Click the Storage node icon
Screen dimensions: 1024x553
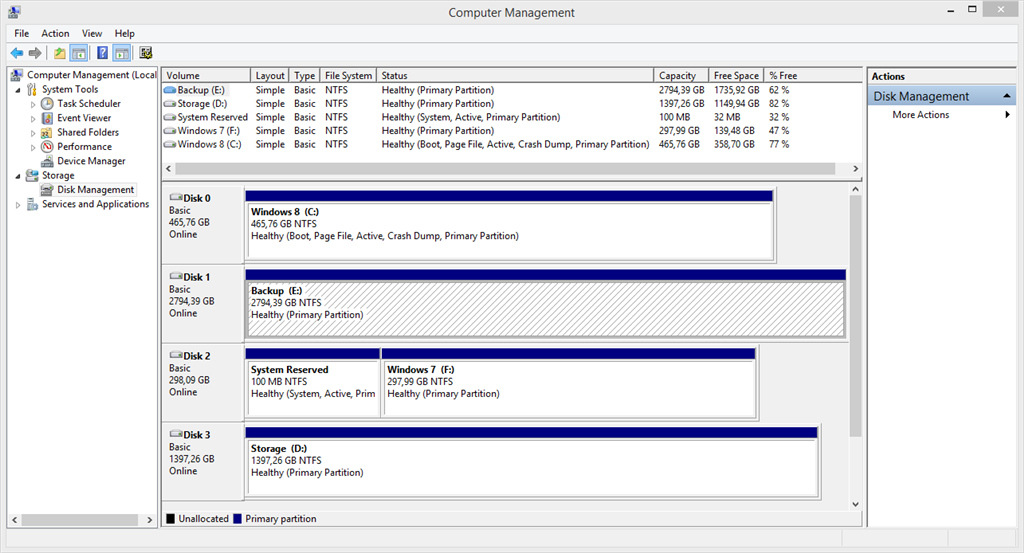pyautogui.click(x=32, y=176)
